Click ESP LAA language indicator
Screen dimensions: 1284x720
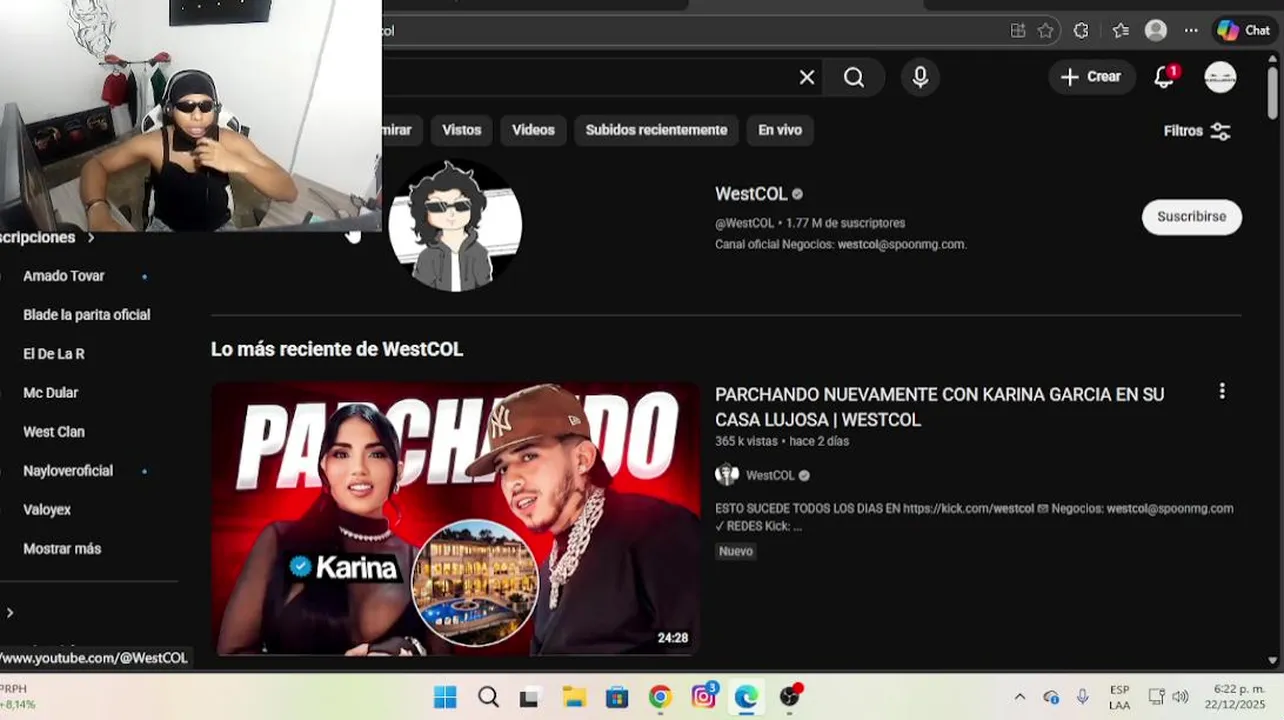1119,697
